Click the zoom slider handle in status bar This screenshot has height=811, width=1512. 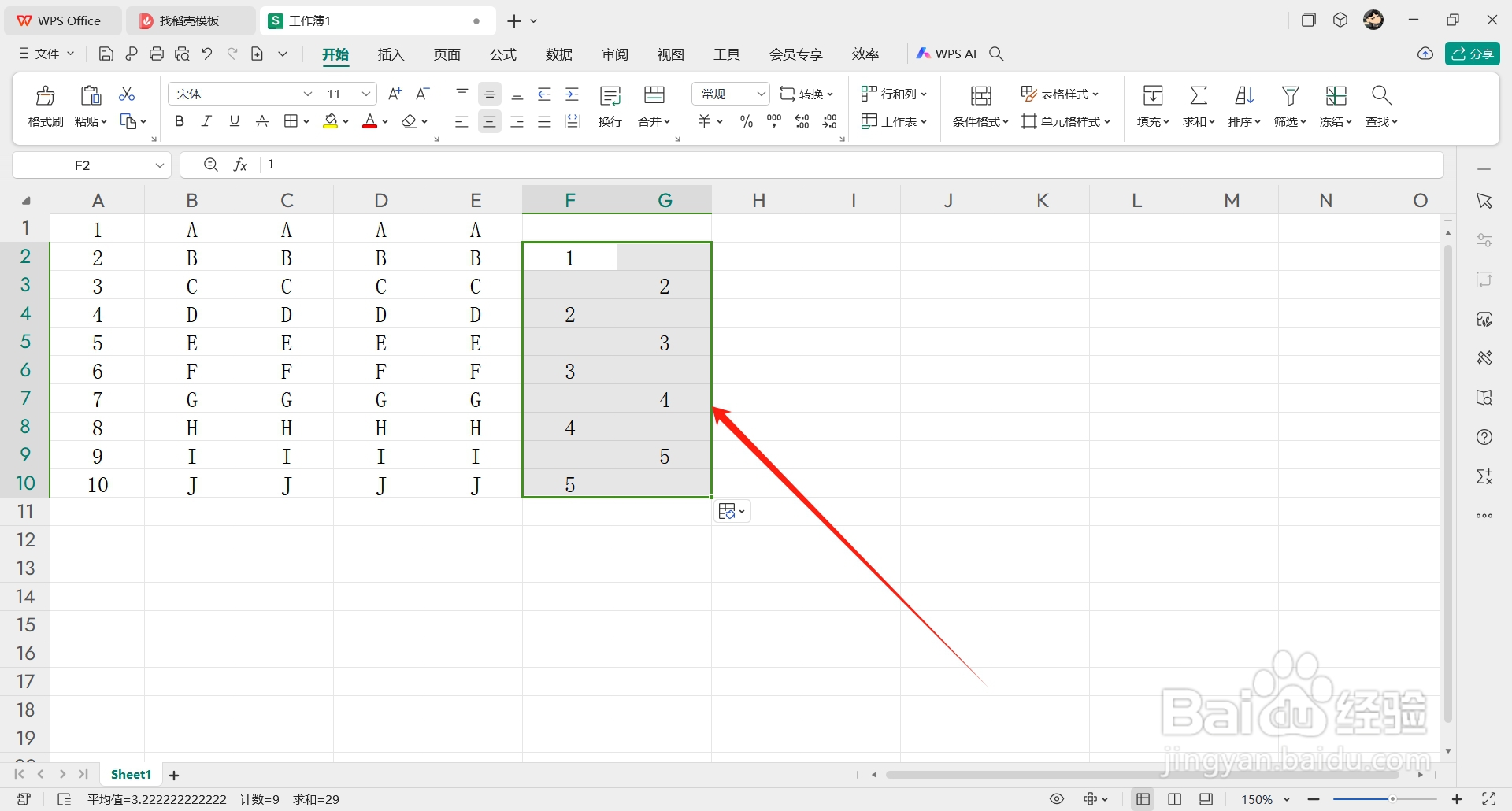tap(1392, 799)
